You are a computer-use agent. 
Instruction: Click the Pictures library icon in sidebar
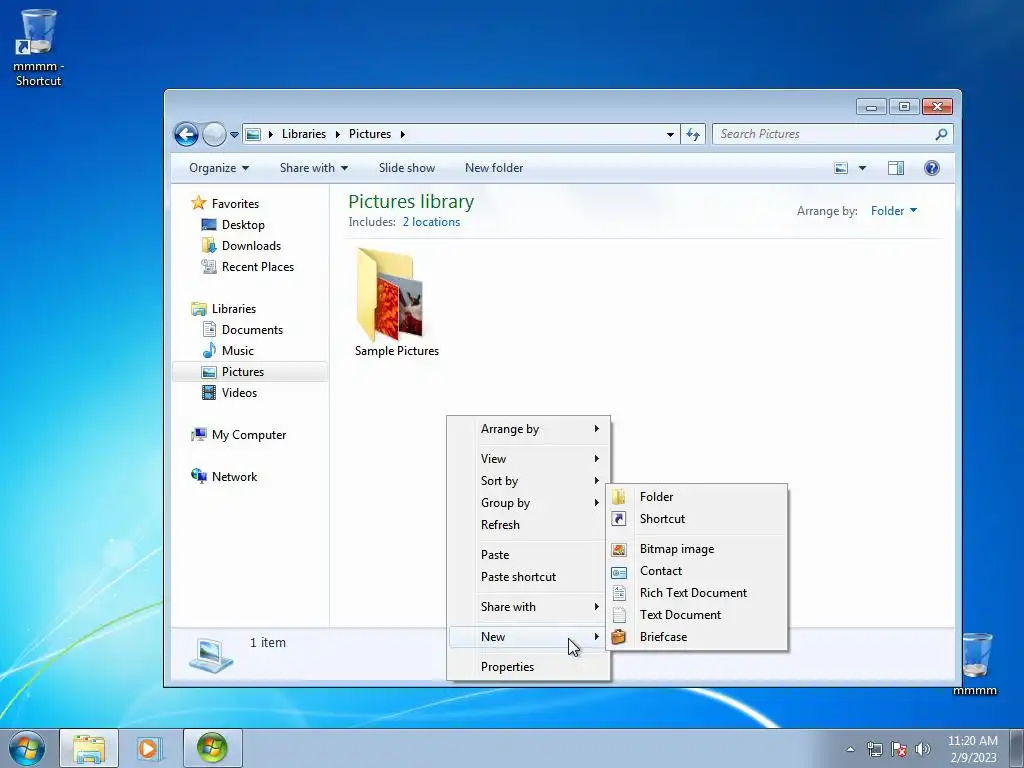tap(209, 372)
